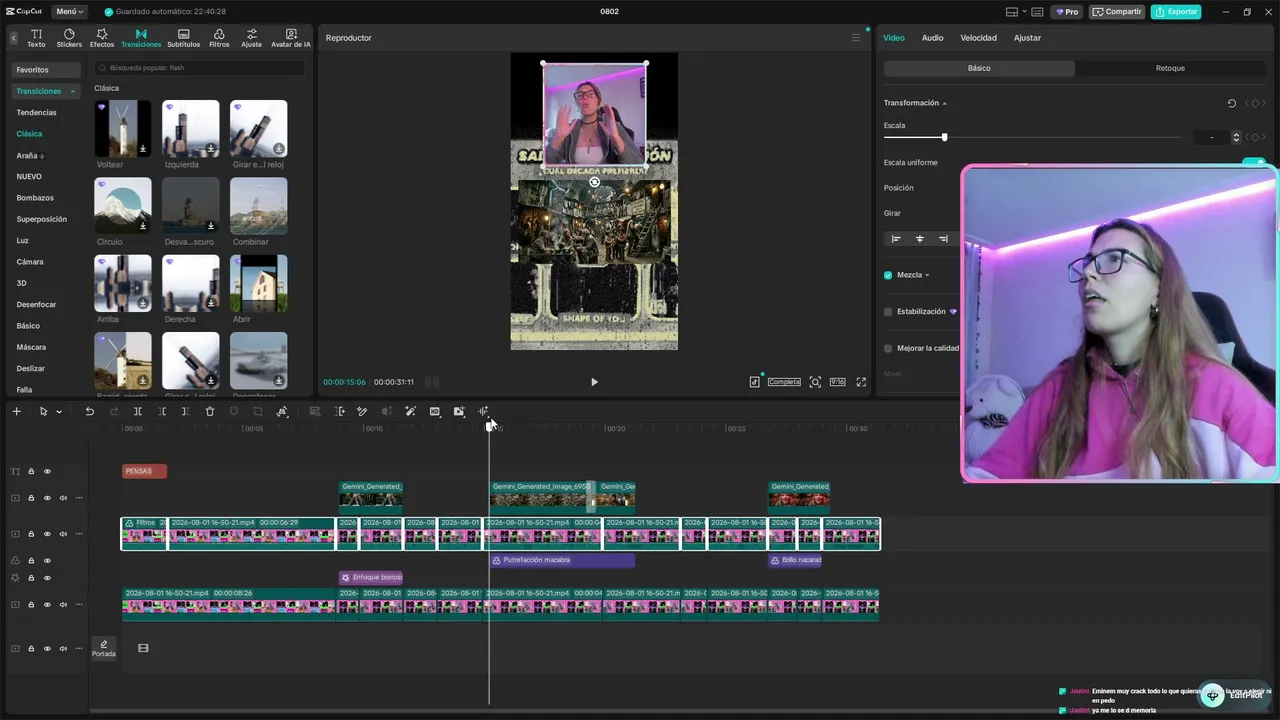The image size is (1280, 720).
Task: Toggle the Escala uniforme switch
Action: 1253,162
